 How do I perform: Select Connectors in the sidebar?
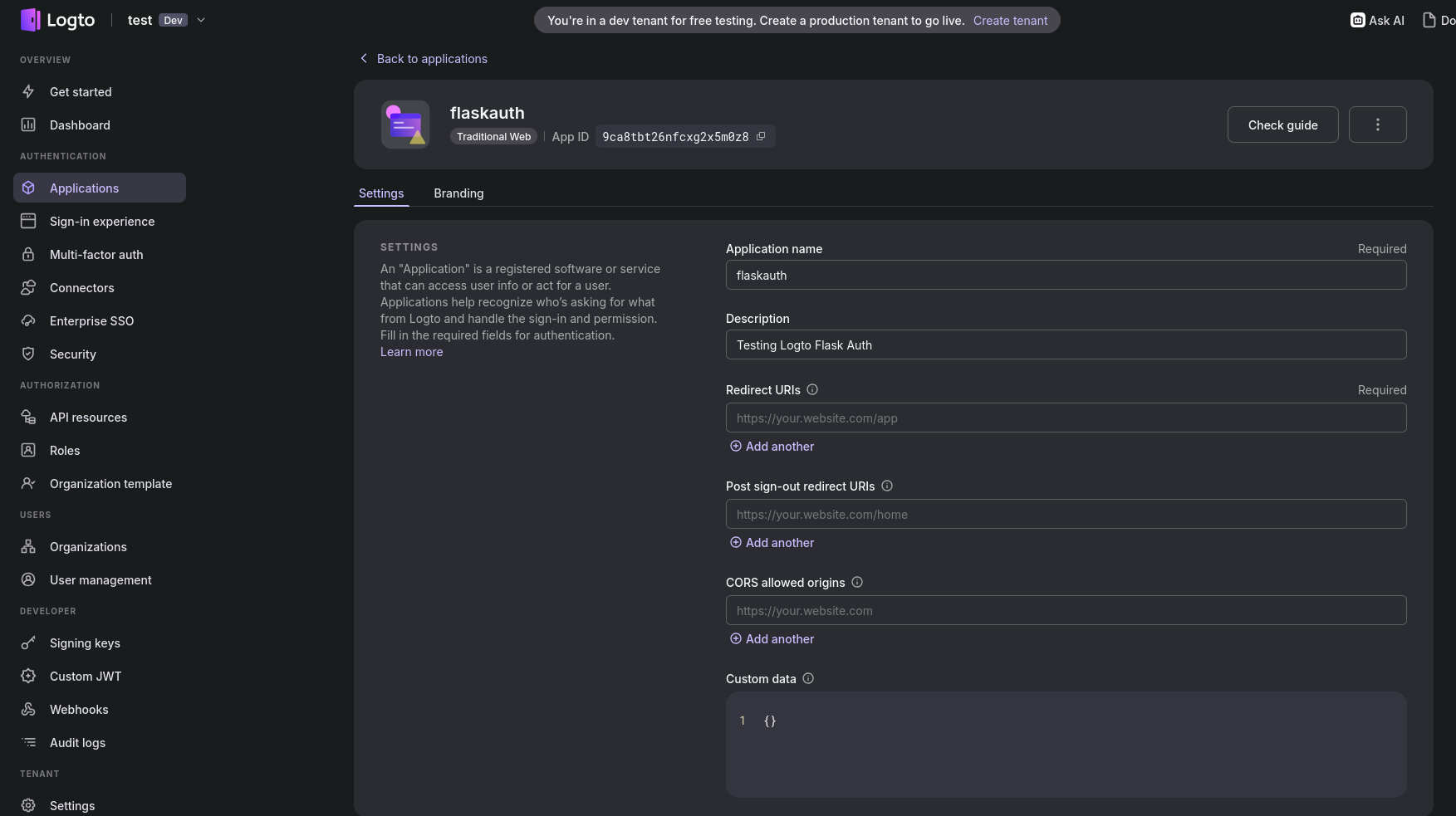click(100, 288)
